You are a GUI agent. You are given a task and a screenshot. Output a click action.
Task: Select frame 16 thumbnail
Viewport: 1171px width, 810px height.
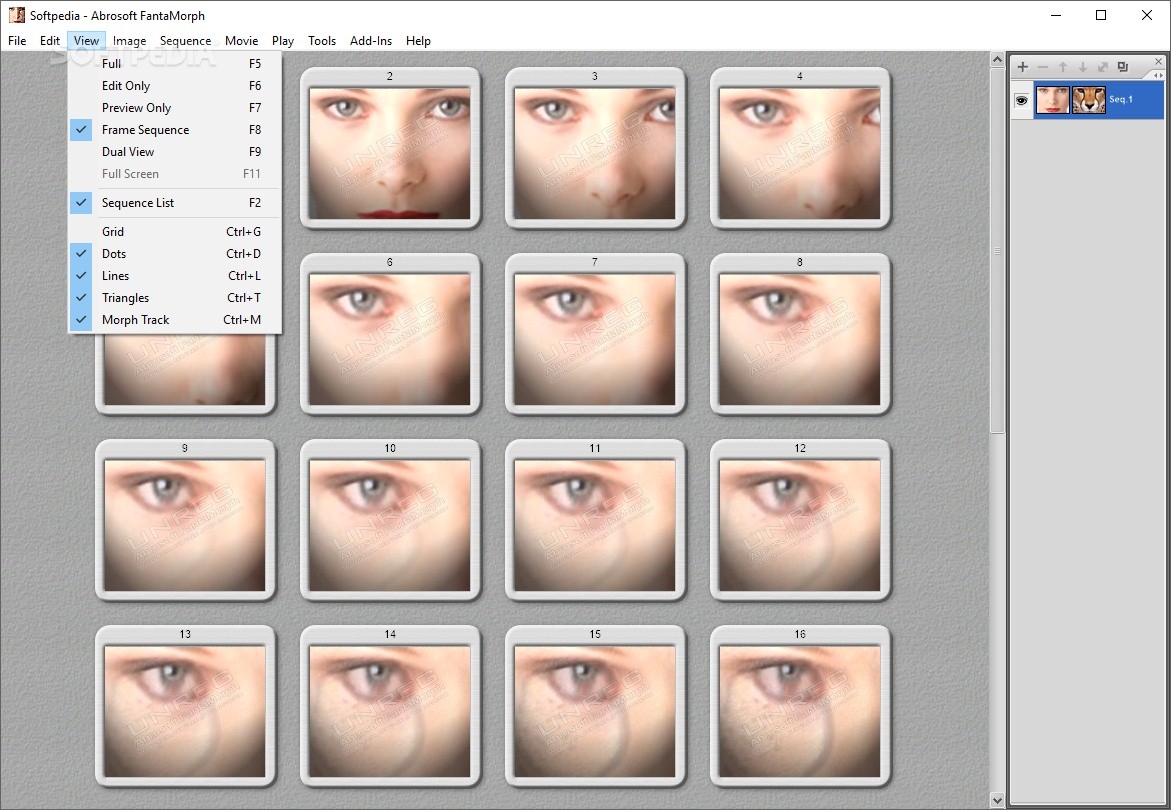pos(800,705)
